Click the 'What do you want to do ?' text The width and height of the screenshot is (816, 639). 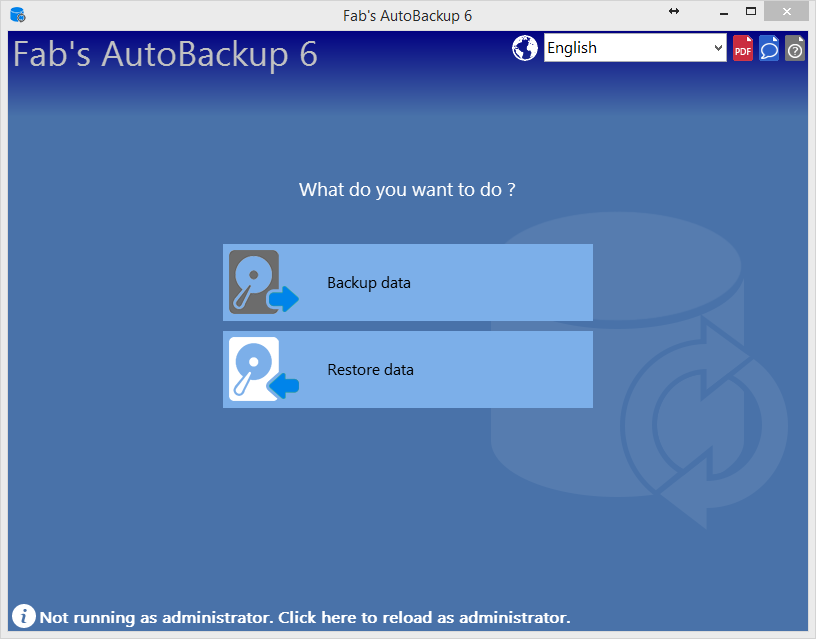coord(407,189)
